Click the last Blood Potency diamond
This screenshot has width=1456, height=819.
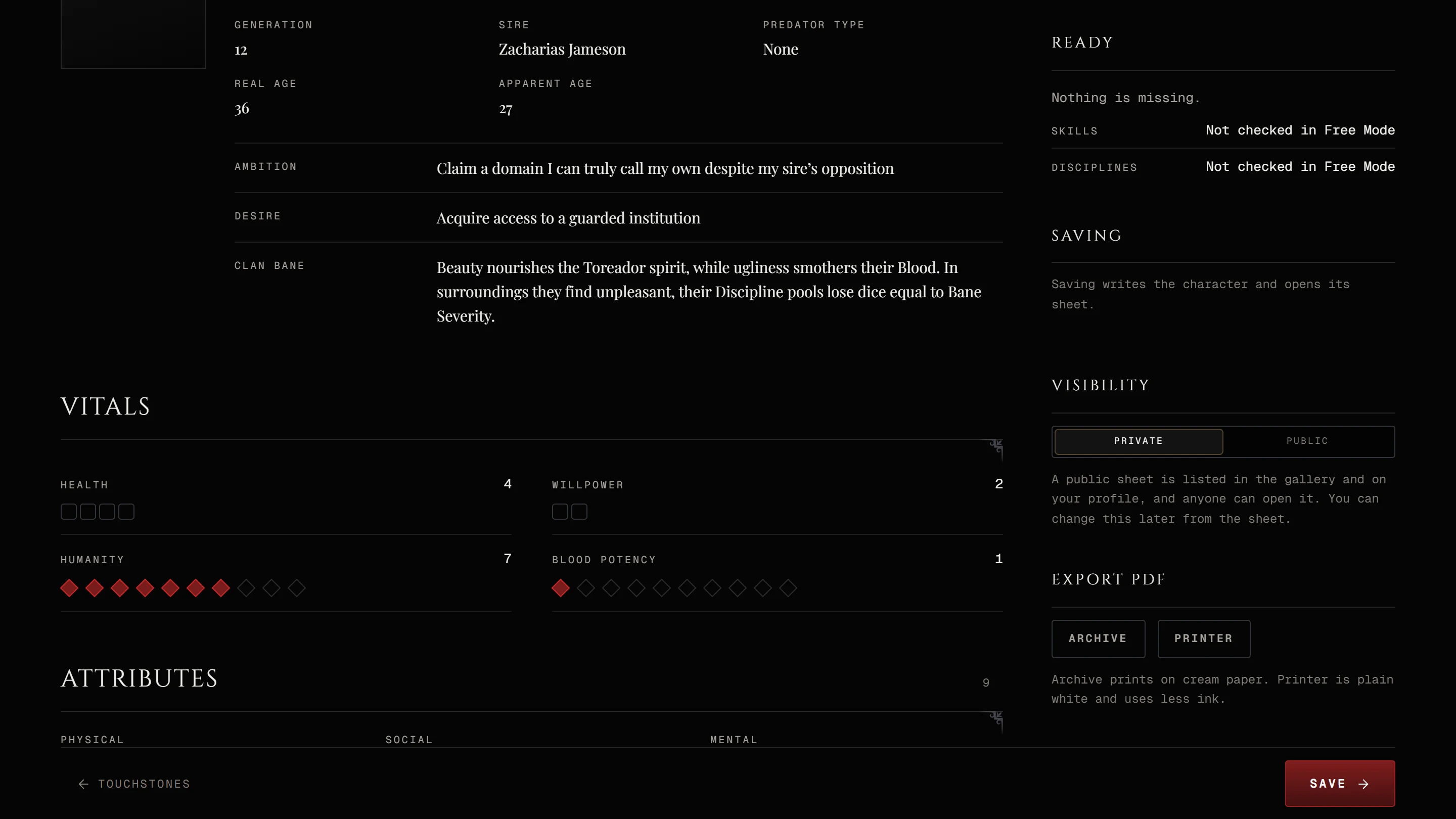pos(788,588)
